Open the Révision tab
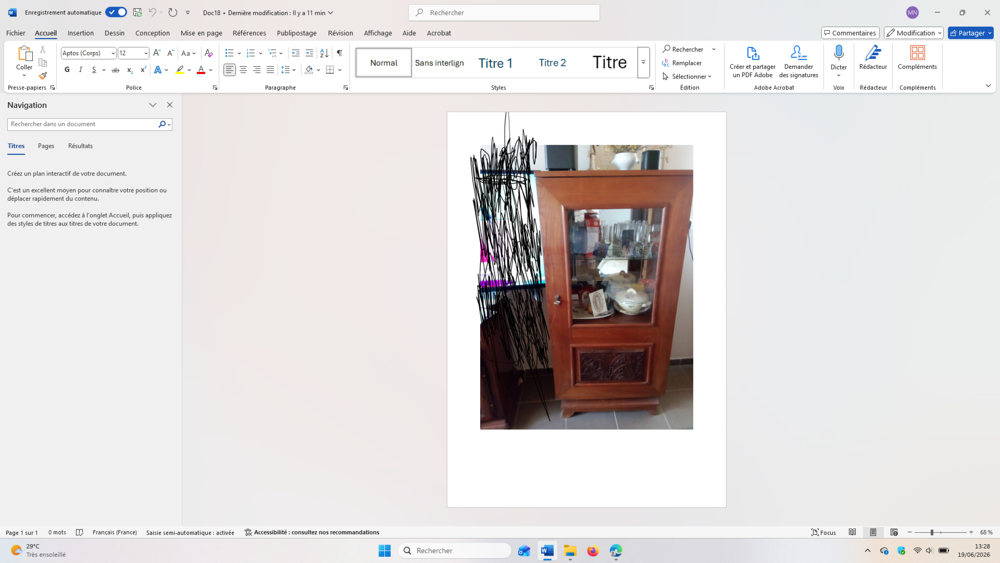The image size is (1000, 563). (340, 33)
